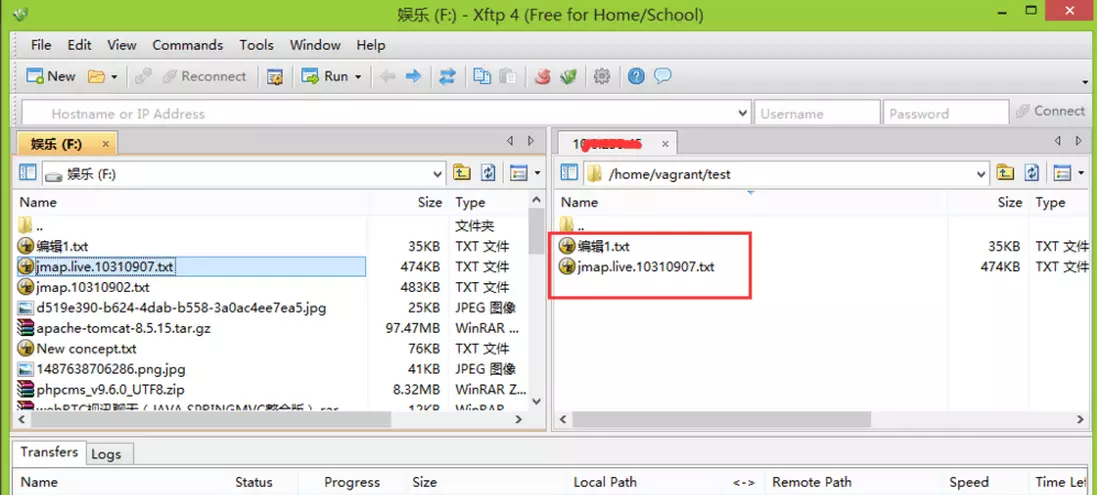
Task: Select apache-tomcat-8.5.15.tar.gz in the local pane
Action: tap(124, 328)
